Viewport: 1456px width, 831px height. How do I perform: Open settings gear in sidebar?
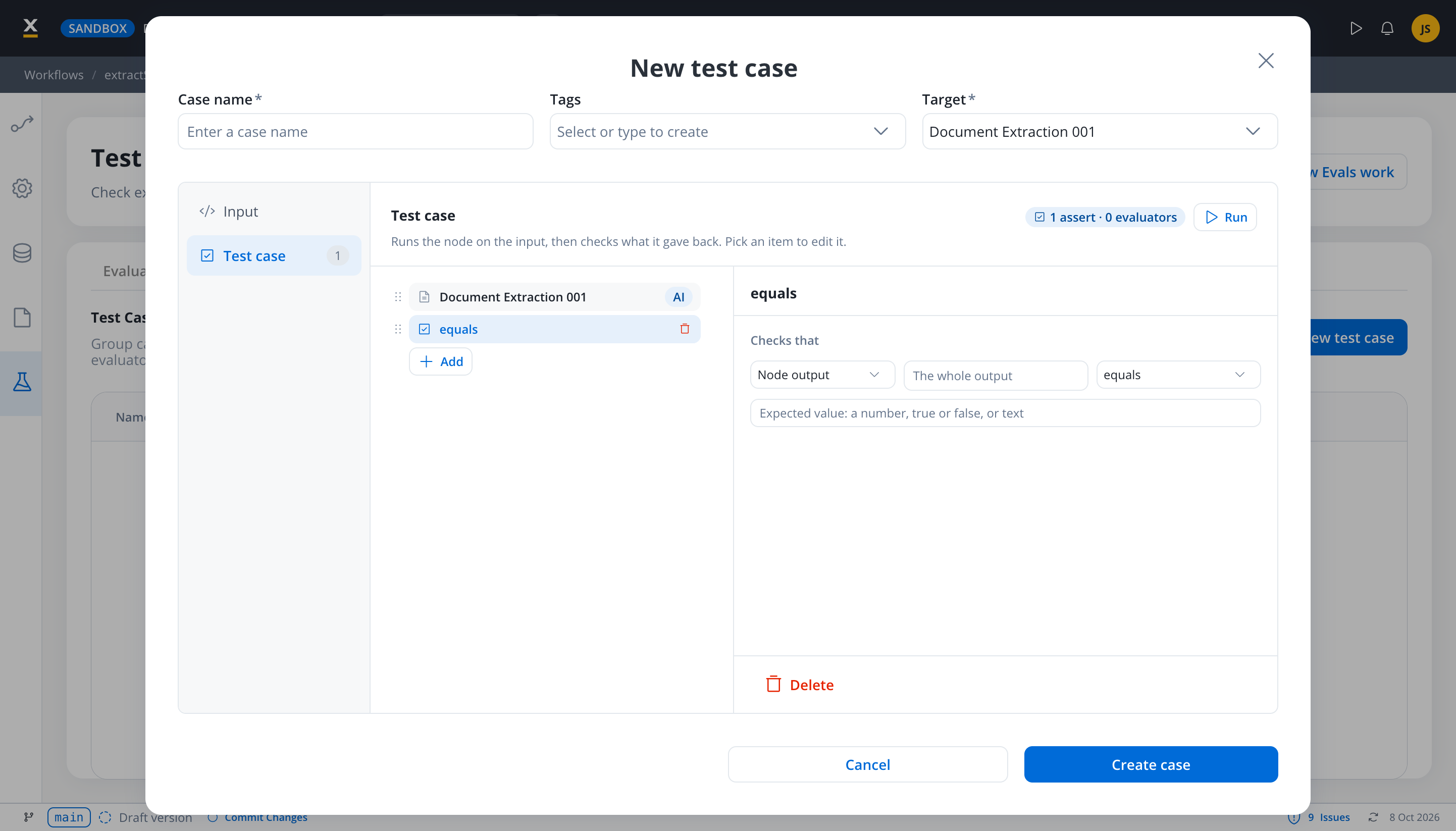pos(22,188)
